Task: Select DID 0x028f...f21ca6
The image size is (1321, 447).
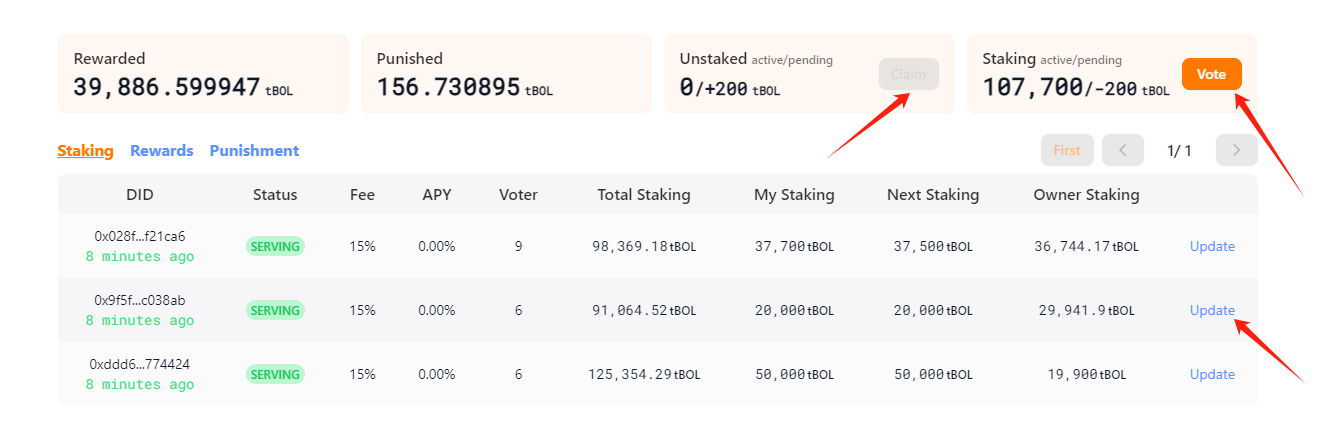Action: click(140, 237)
